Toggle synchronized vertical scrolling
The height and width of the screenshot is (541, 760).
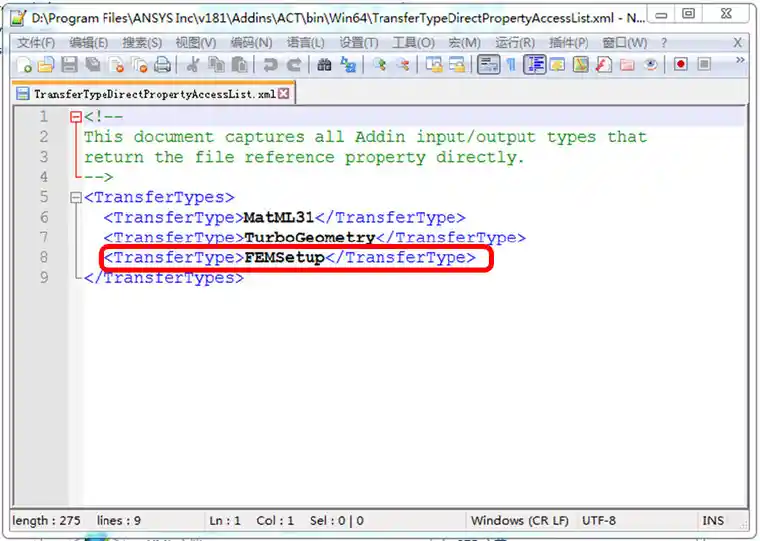click(x=433, y=64)
